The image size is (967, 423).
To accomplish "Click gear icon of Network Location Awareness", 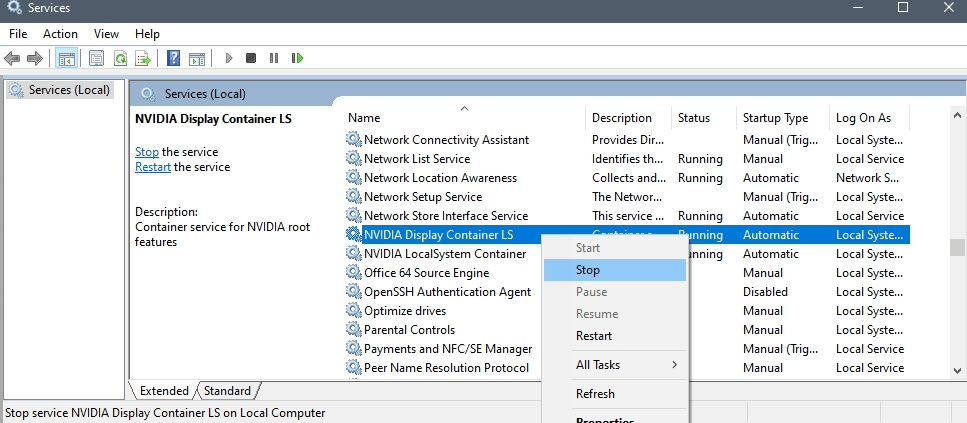I will pyautogui.click(x=353, y=178).
